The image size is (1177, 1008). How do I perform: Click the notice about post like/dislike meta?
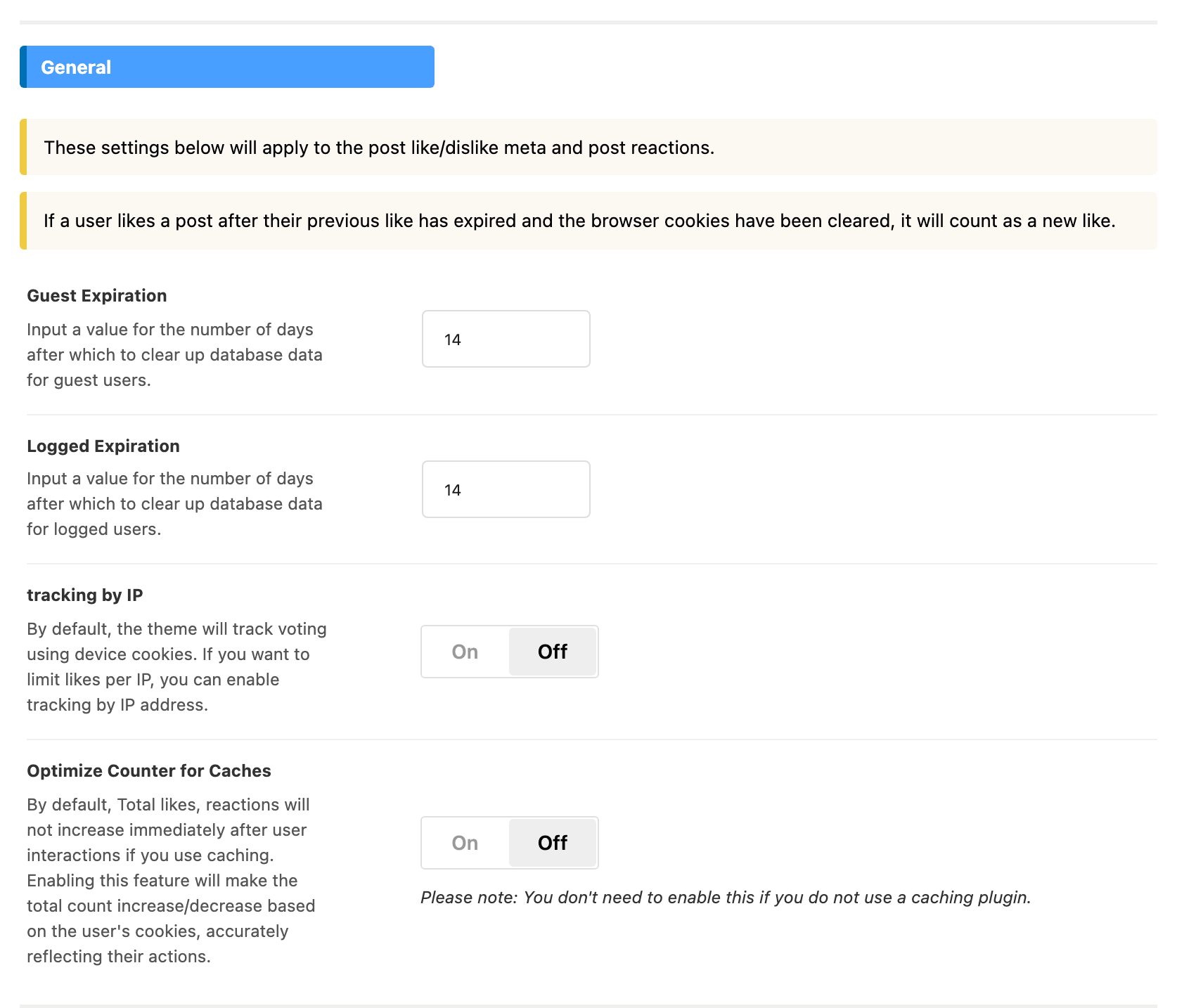[588, 147]
